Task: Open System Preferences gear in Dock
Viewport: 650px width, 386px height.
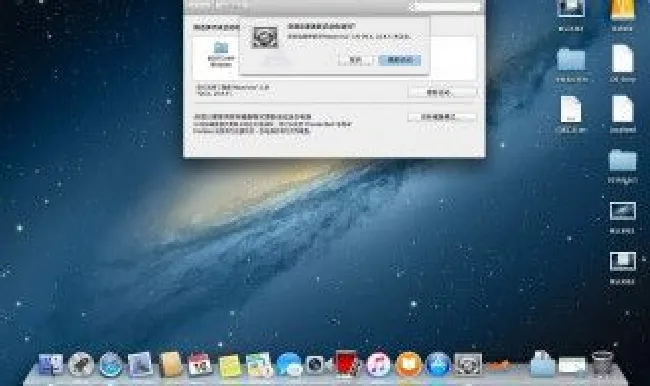Action: (468, 365)
